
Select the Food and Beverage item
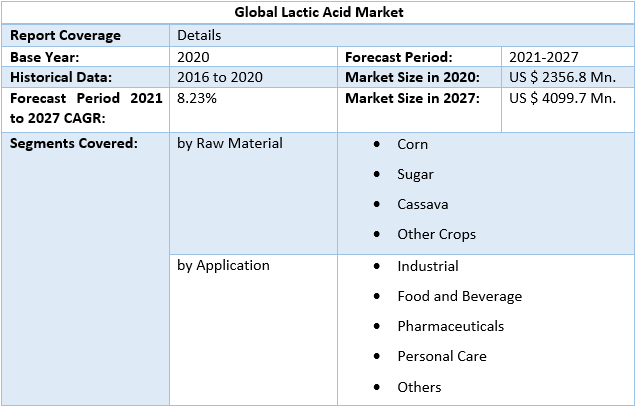pos(459,296)
